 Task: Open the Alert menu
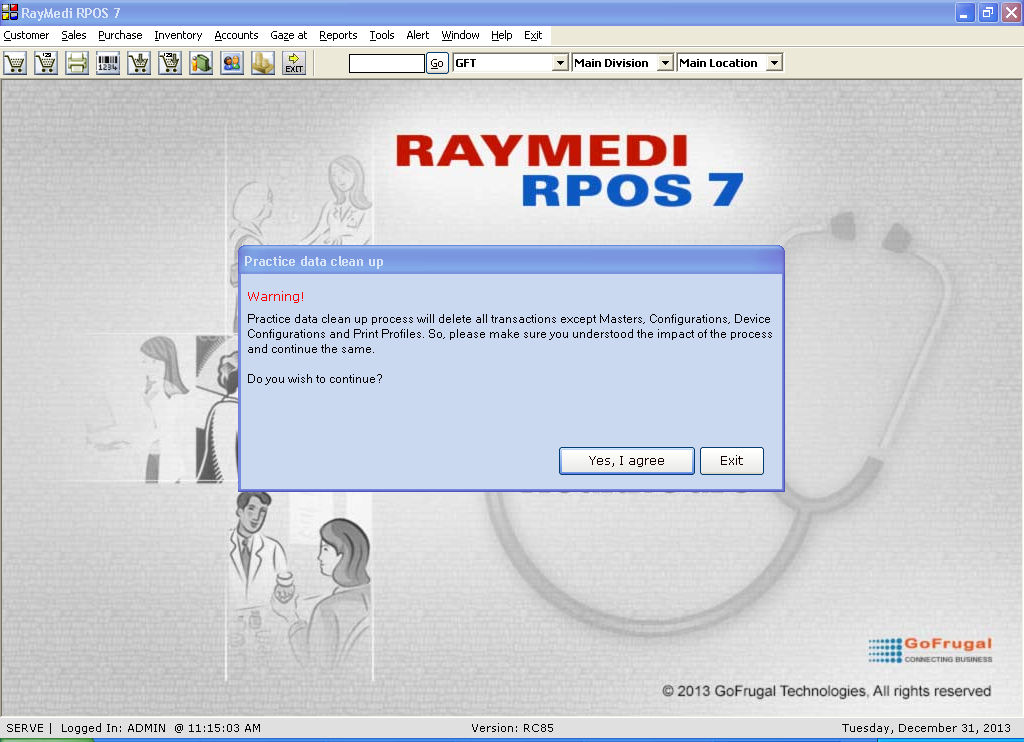click(418, 35)
